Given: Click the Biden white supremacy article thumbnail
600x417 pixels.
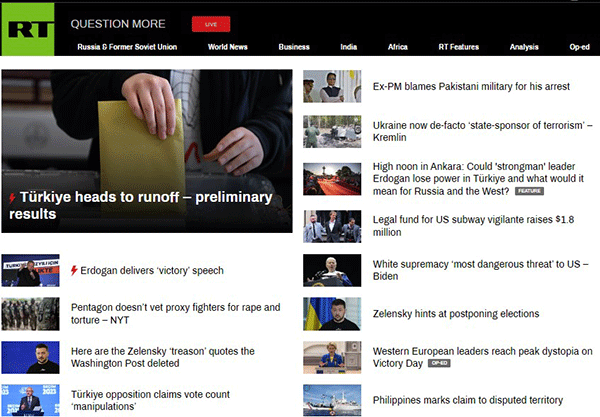Looking at the screenshot, I should coord(332,270).
